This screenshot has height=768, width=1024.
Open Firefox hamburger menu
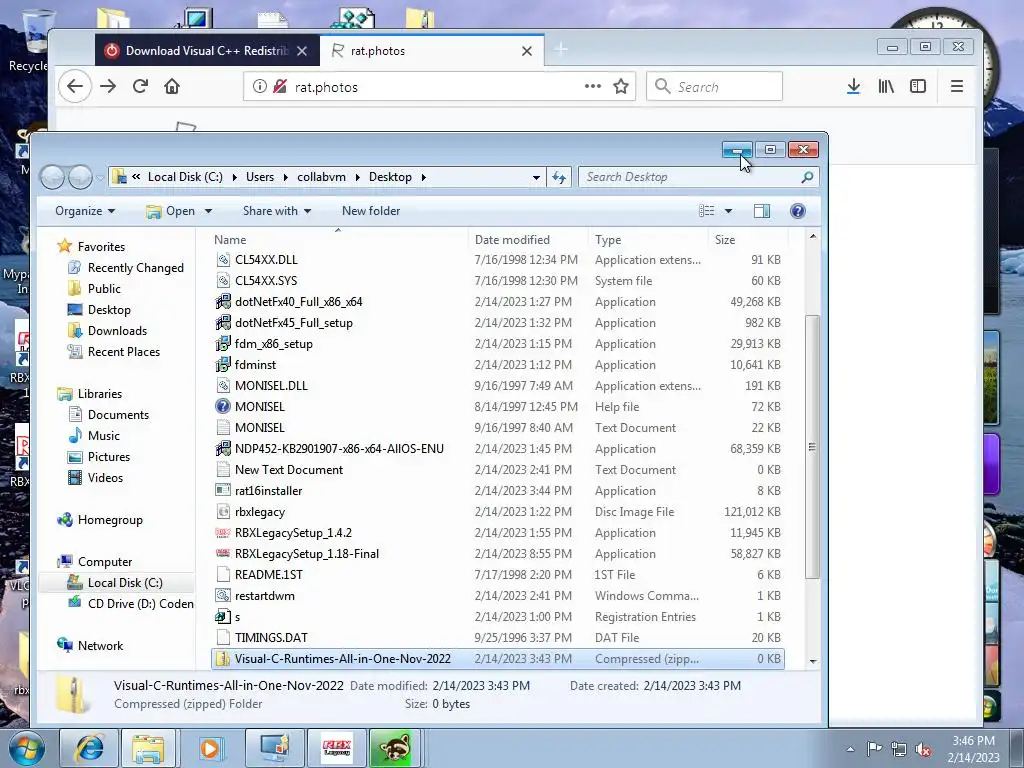(x=957, y=86)
